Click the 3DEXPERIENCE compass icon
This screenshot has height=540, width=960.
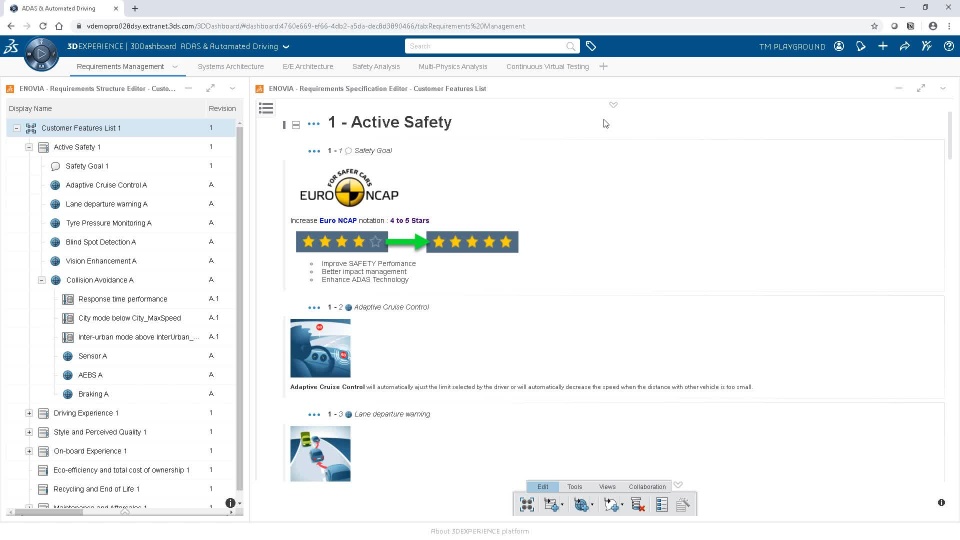[x=41, y=54]
